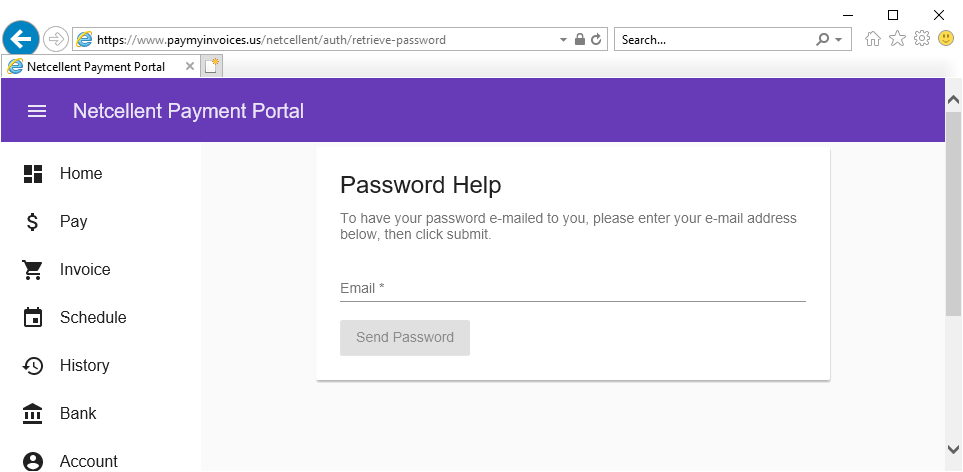Screen dimensions: 963x472
Task: Click the browser back arrow button
Action: [x=20, y=40]
